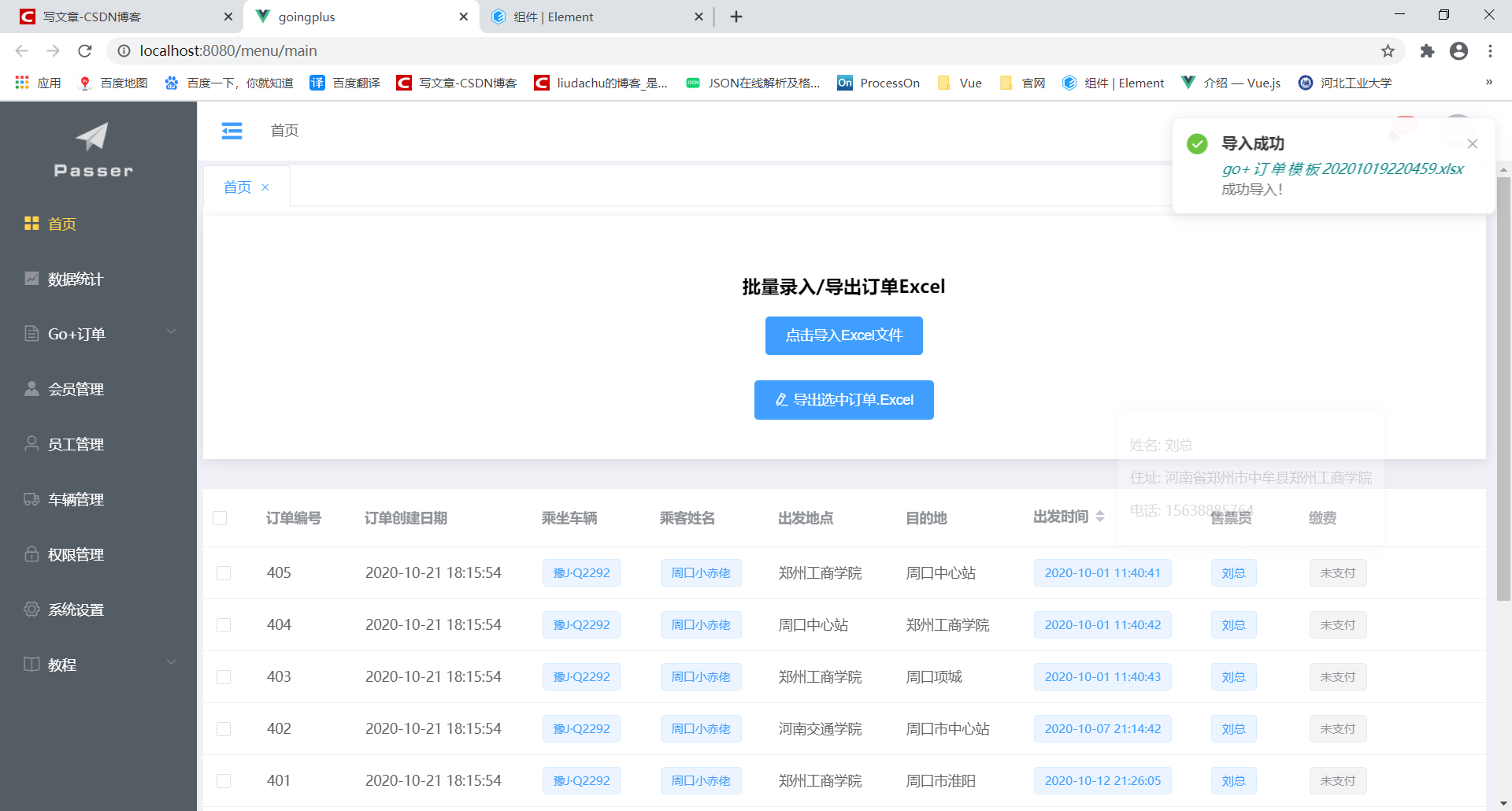Open 会员管理 via the user icon
Viewport: 1512px width, 811px height.
click(x=31, y=388)
